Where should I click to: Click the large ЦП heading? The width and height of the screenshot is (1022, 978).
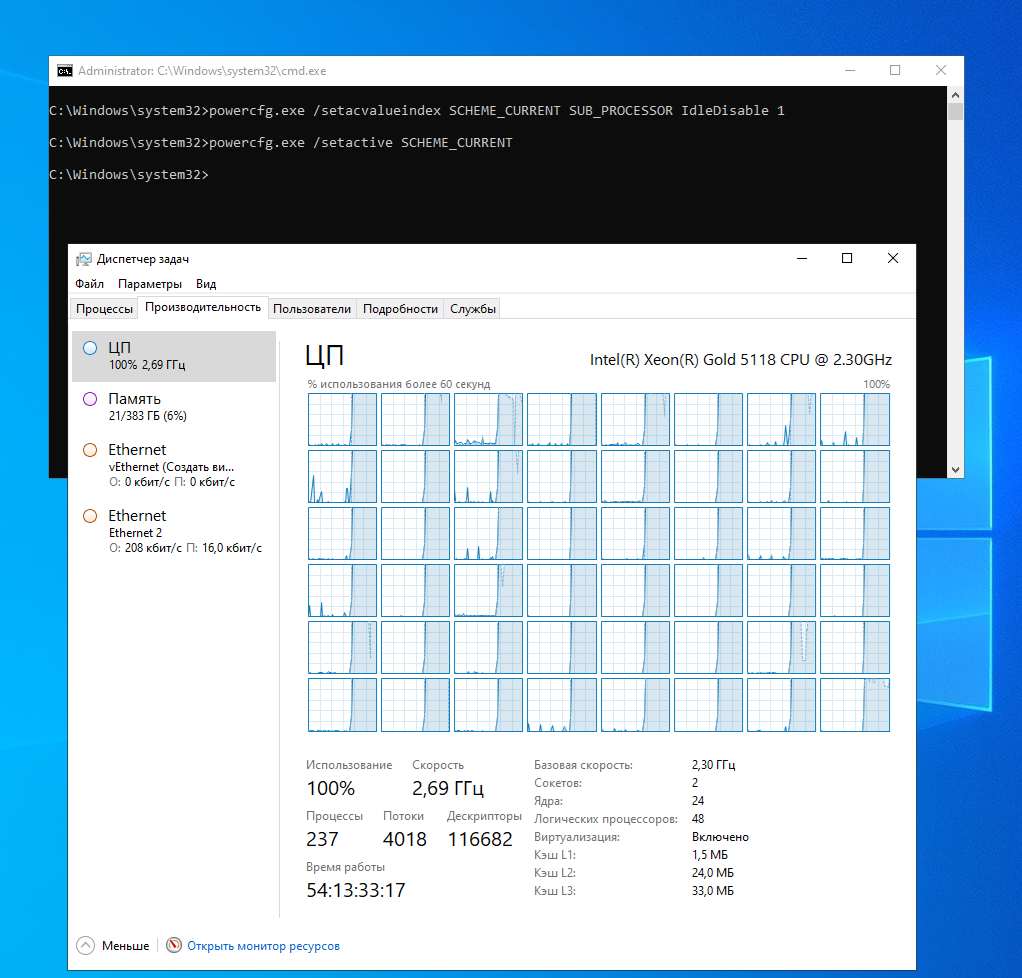click(x=325, y=356)
